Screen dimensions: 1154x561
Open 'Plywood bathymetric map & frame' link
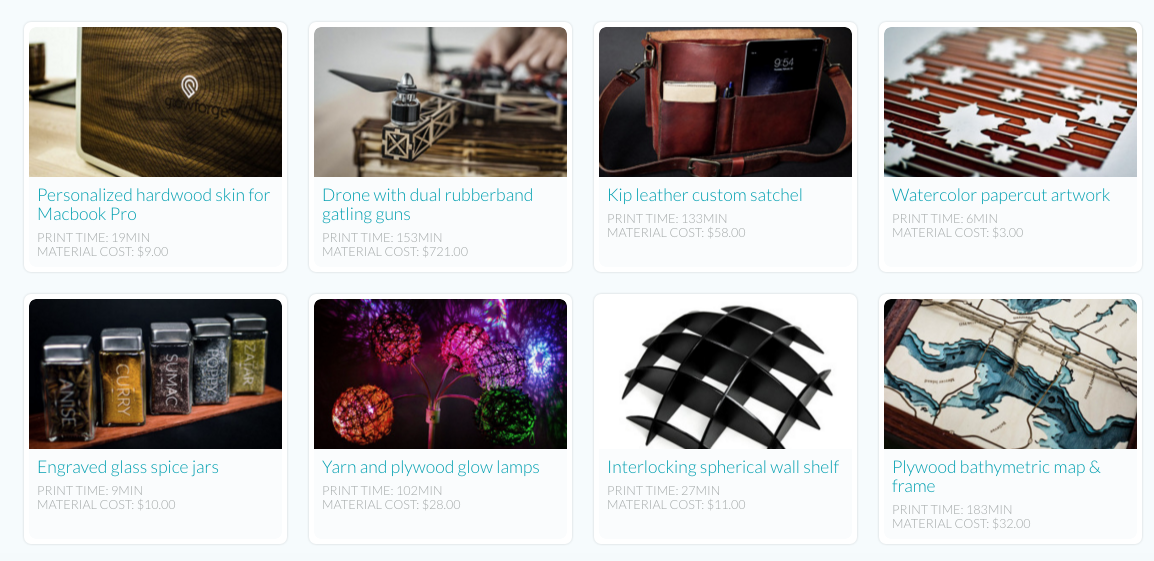tap(997, 476)
